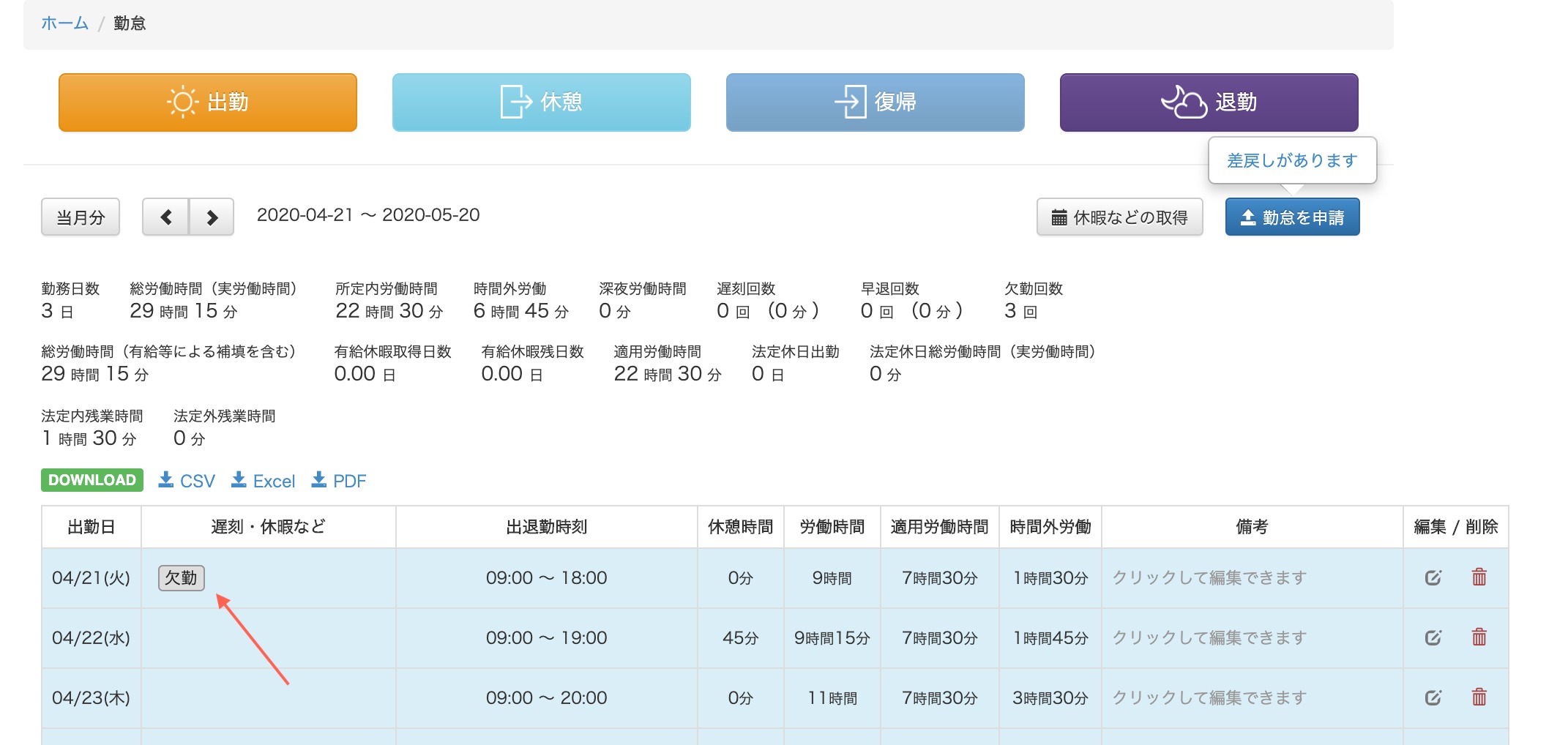Click the 09:00 〜 19:00 time cell
The width and height of the screenshot is (1568, 745).
click(x=547, y=638)
